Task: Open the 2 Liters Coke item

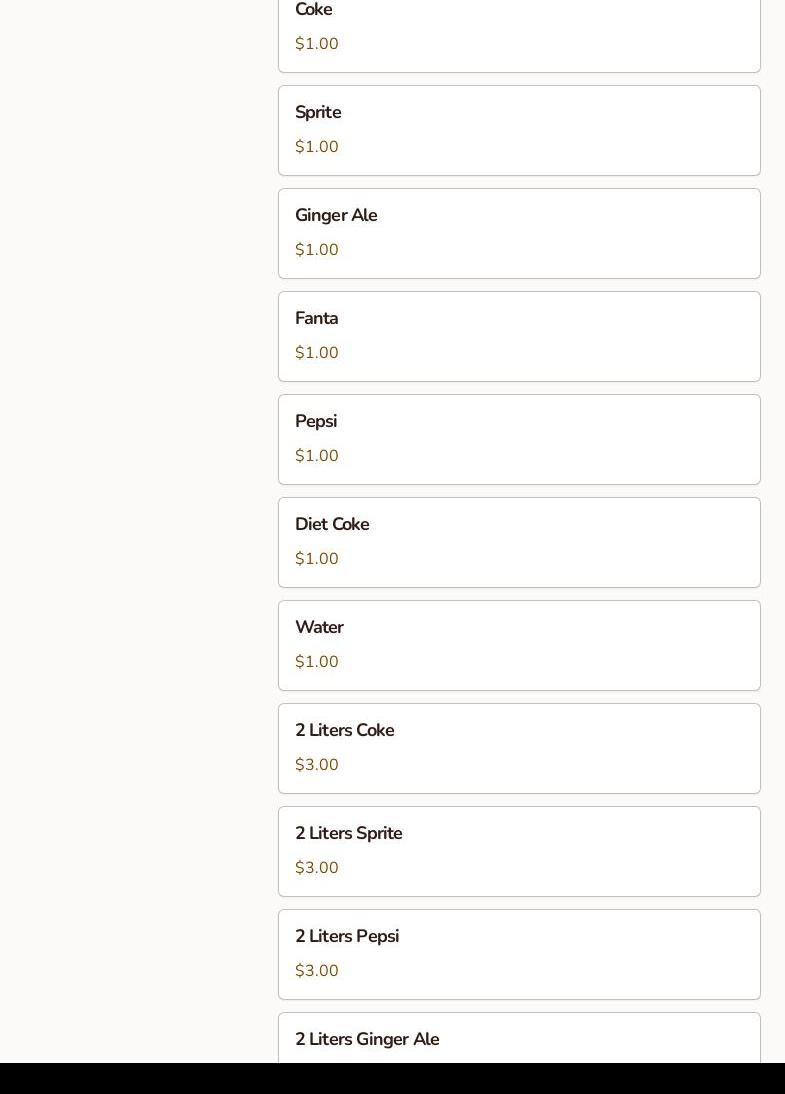Action: pos(519,748)
